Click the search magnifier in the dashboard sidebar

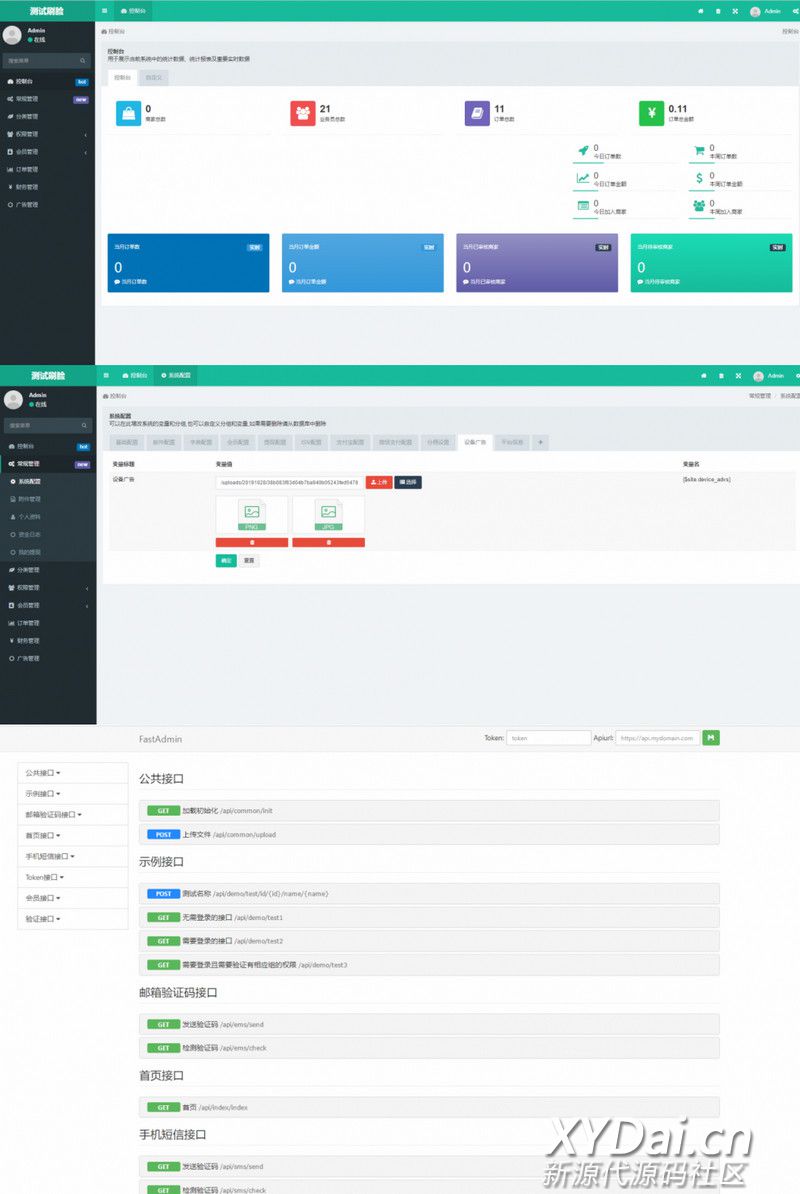tap(83, 60)
